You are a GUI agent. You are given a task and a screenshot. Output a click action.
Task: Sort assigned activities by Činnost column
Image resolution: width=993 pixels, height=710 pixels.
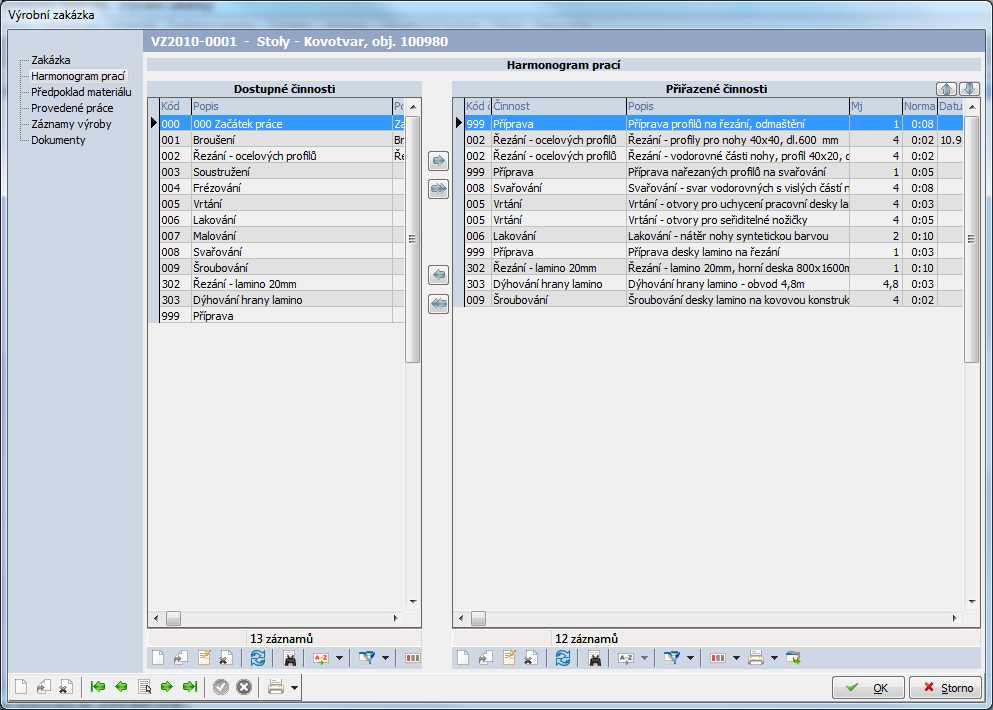click(x=559, y=106)
